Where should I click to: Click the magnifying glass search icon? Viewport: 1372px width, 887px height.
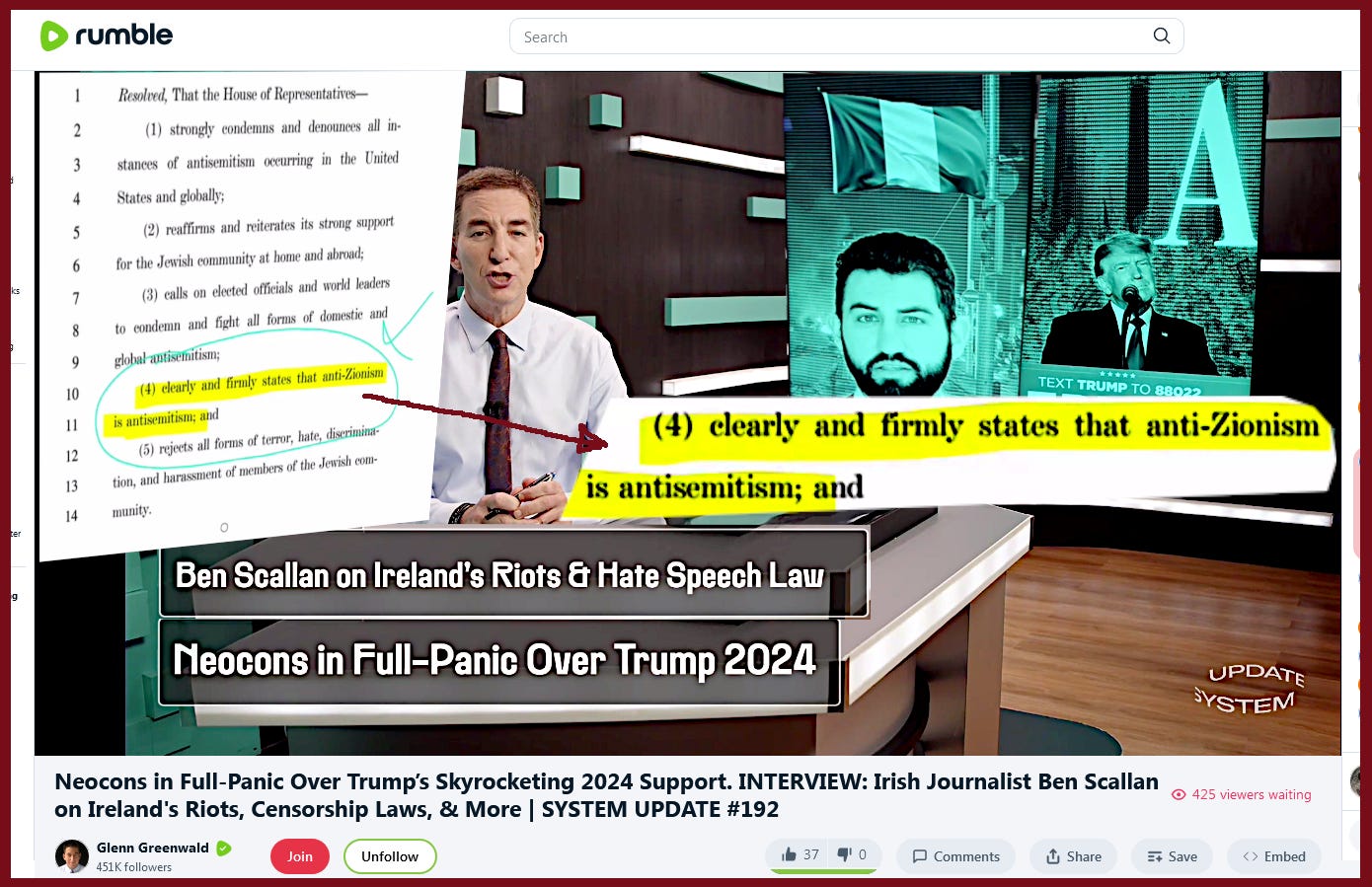tap(1162, 37)
